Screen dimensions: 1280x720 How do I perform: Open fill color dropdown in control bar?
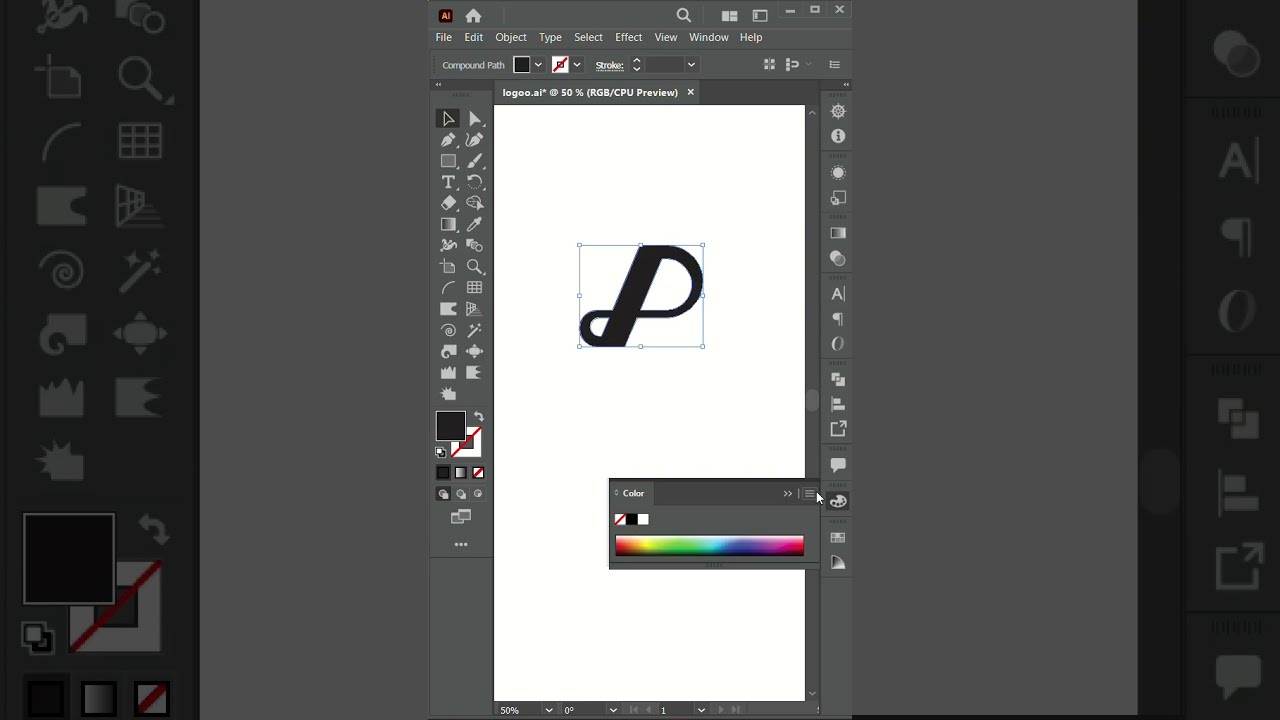point(538,65)
